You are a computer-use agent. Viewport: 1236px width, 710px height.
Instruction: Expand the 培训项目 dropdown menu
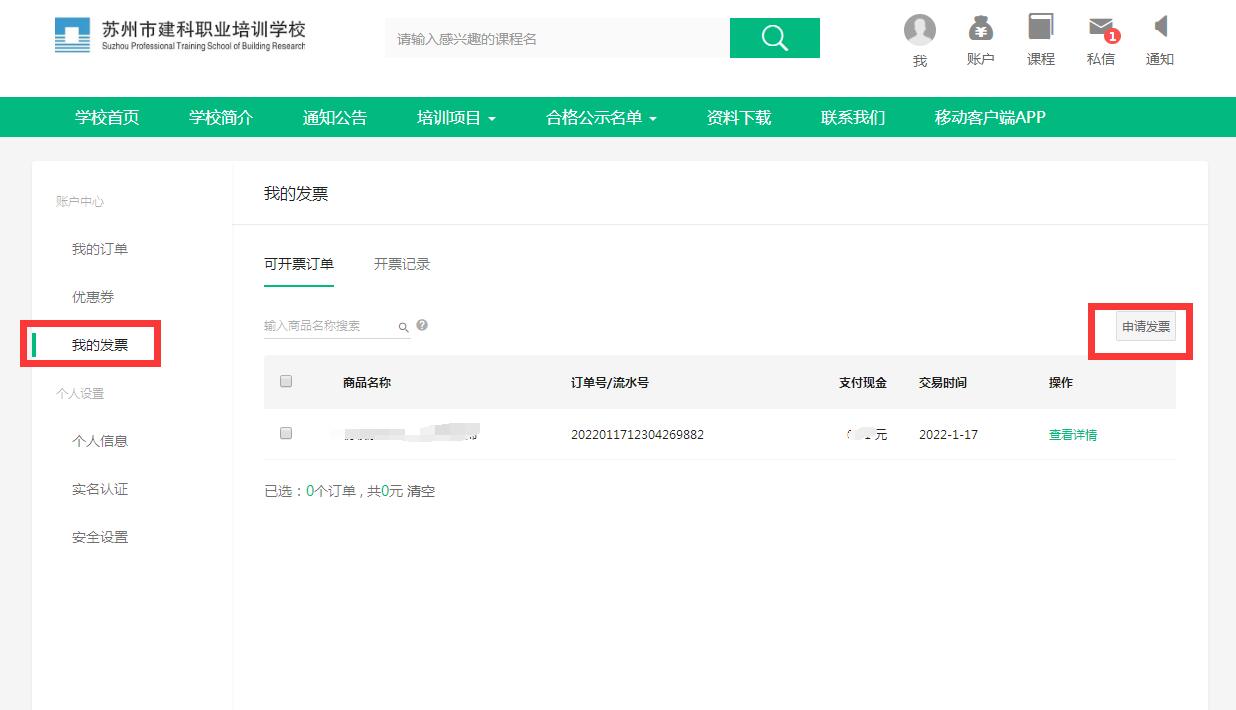click(456, 117)
